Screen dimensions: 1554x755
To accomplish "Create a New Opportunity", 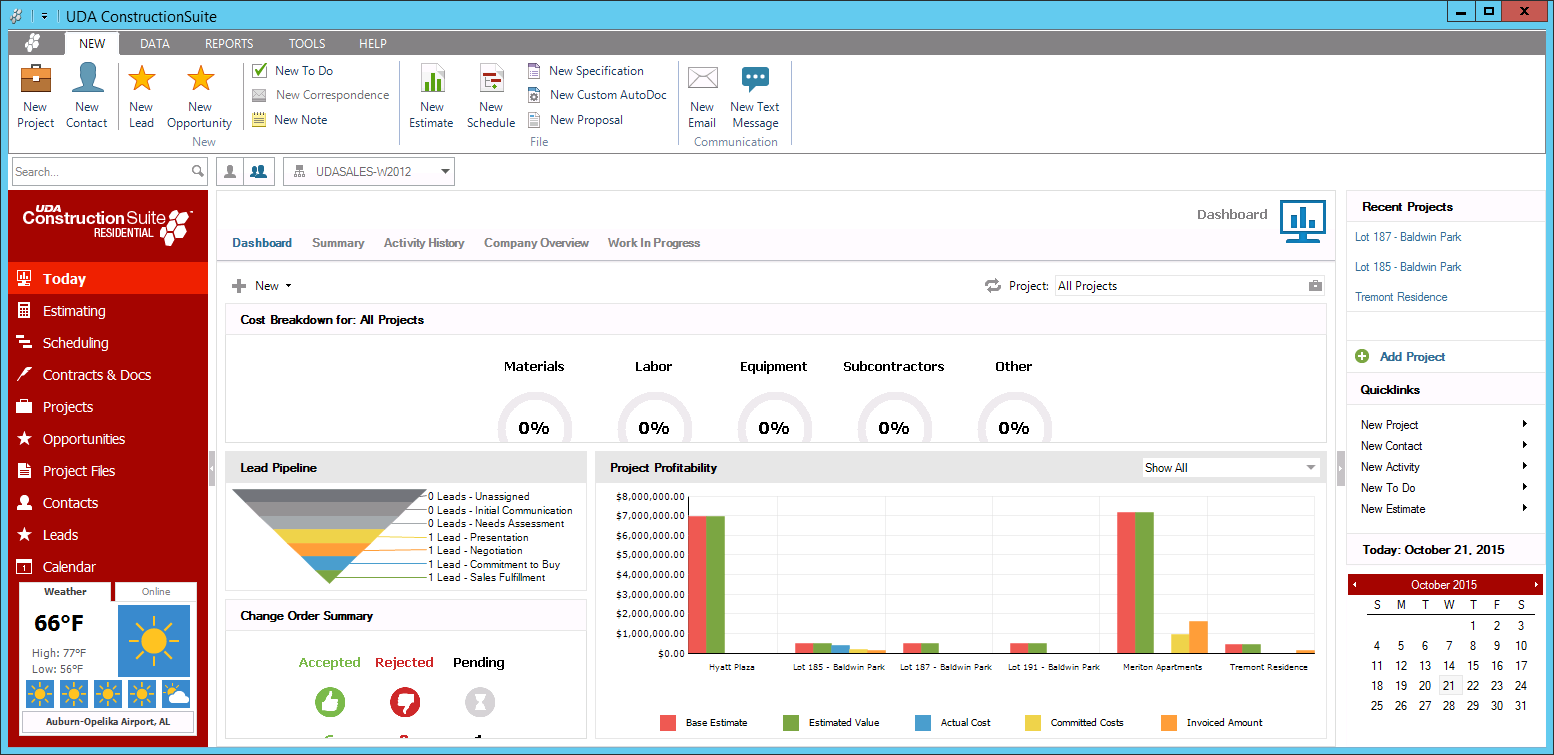I will point(200,96).
